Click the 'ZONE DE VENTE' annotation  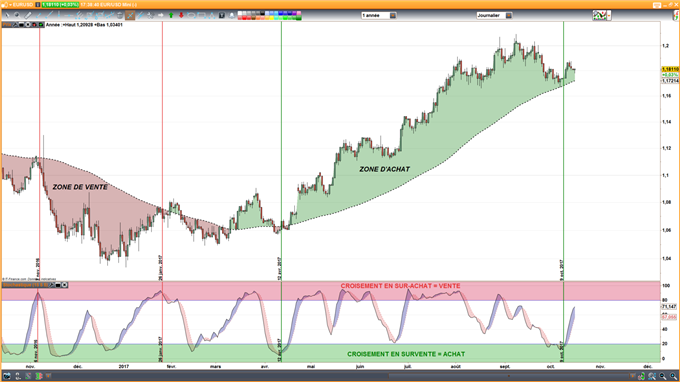click(80, 187)
